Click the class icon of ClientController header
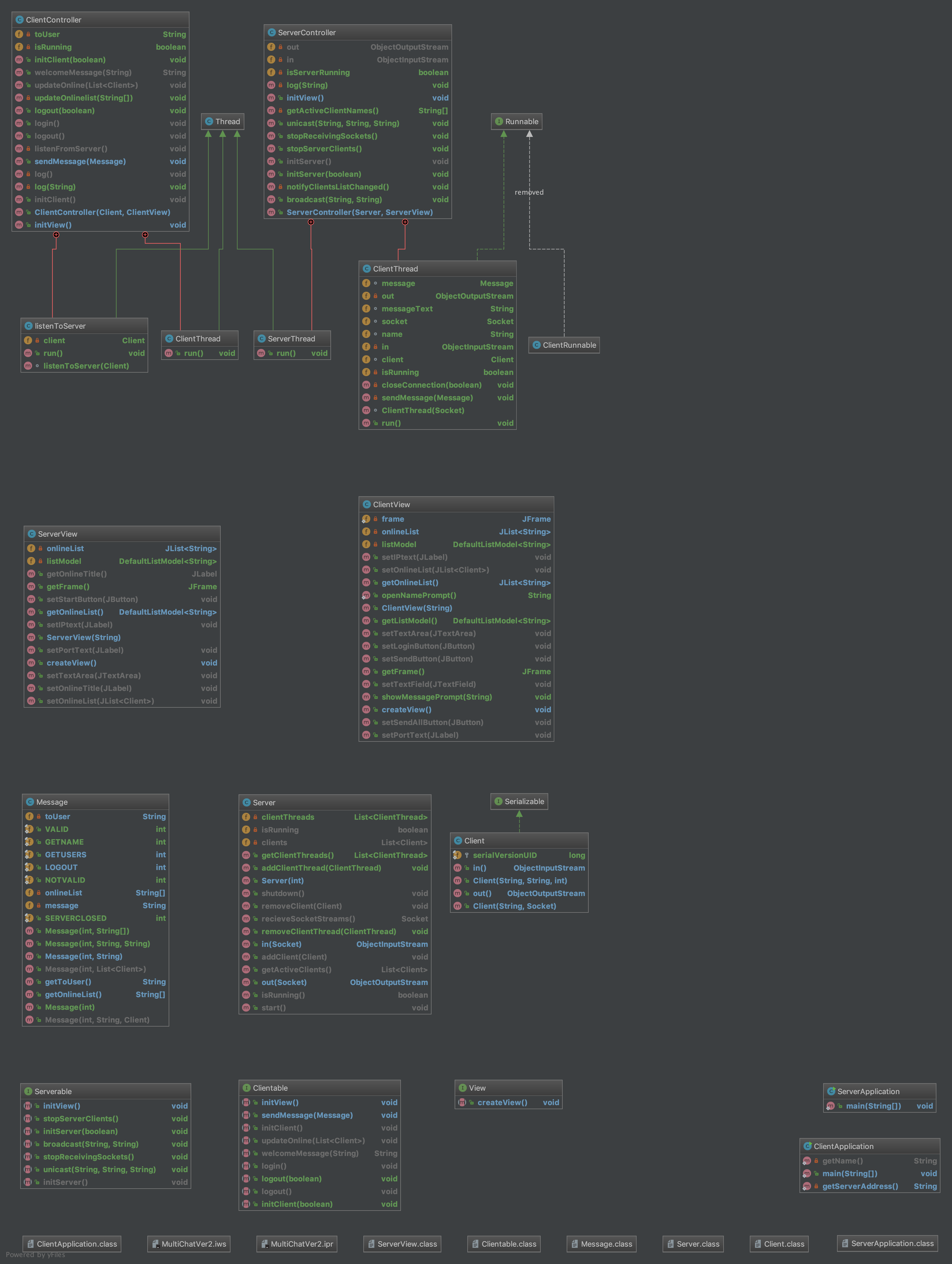952x1264 pixels. [x=19, y=20]
